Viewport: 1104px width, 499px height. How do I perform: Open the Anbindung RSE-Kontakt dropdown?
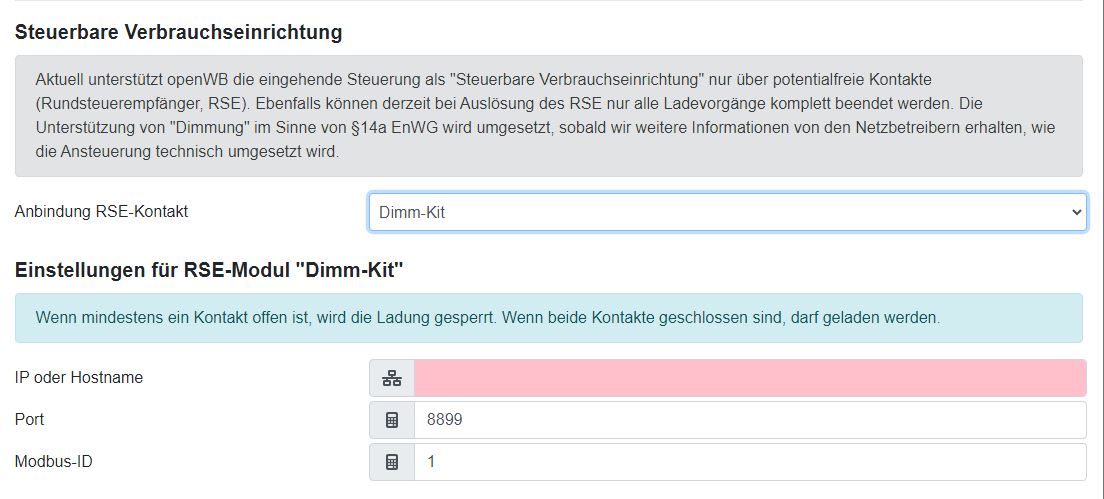click(727, 212)
